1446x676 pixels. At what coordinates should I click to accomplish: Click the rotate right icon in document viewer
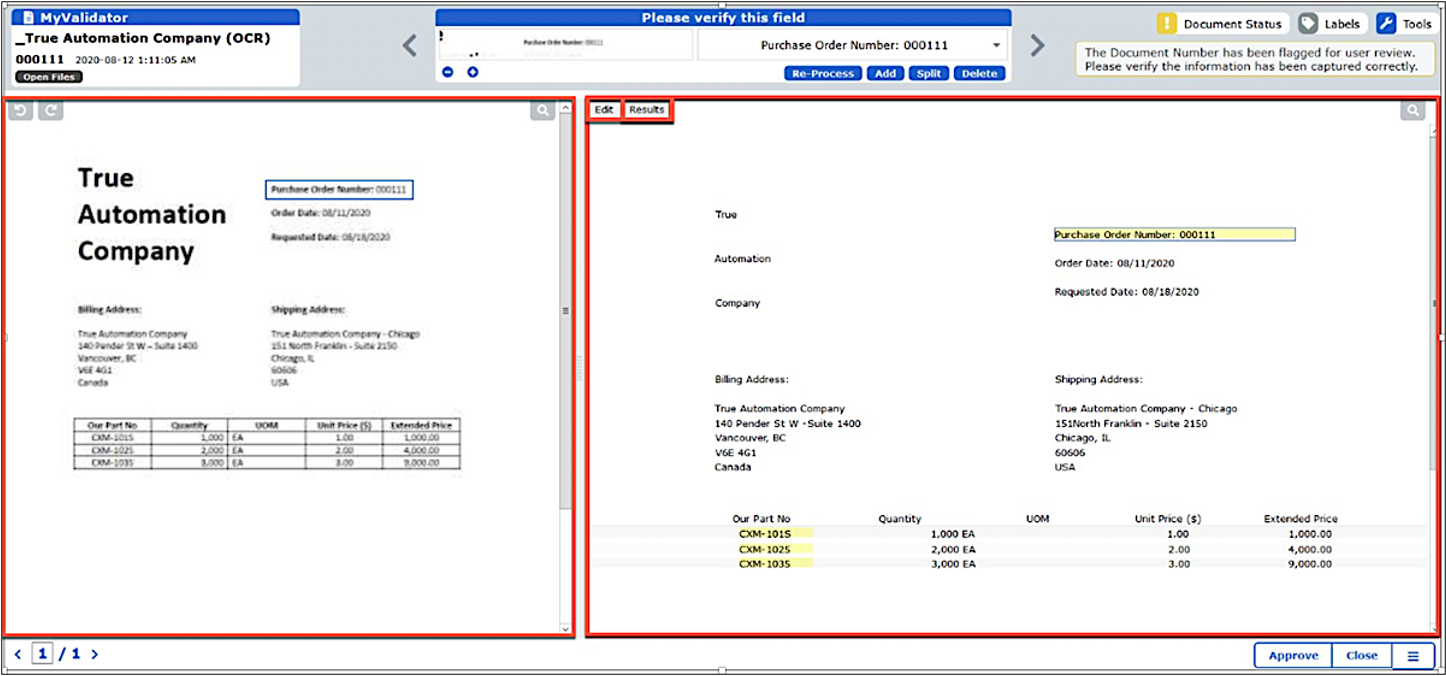click(51, 111)
